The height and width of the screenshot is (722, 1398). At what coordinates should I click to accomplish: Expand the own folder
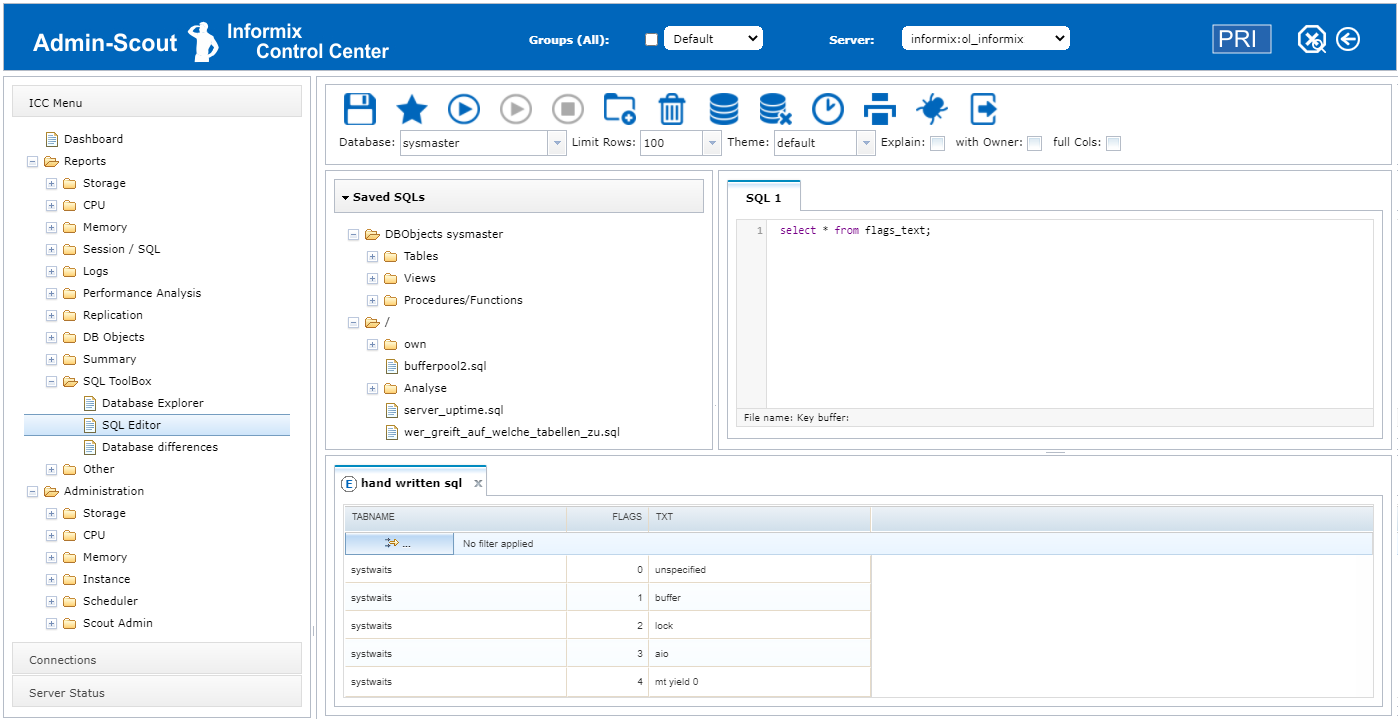(373, 344)
